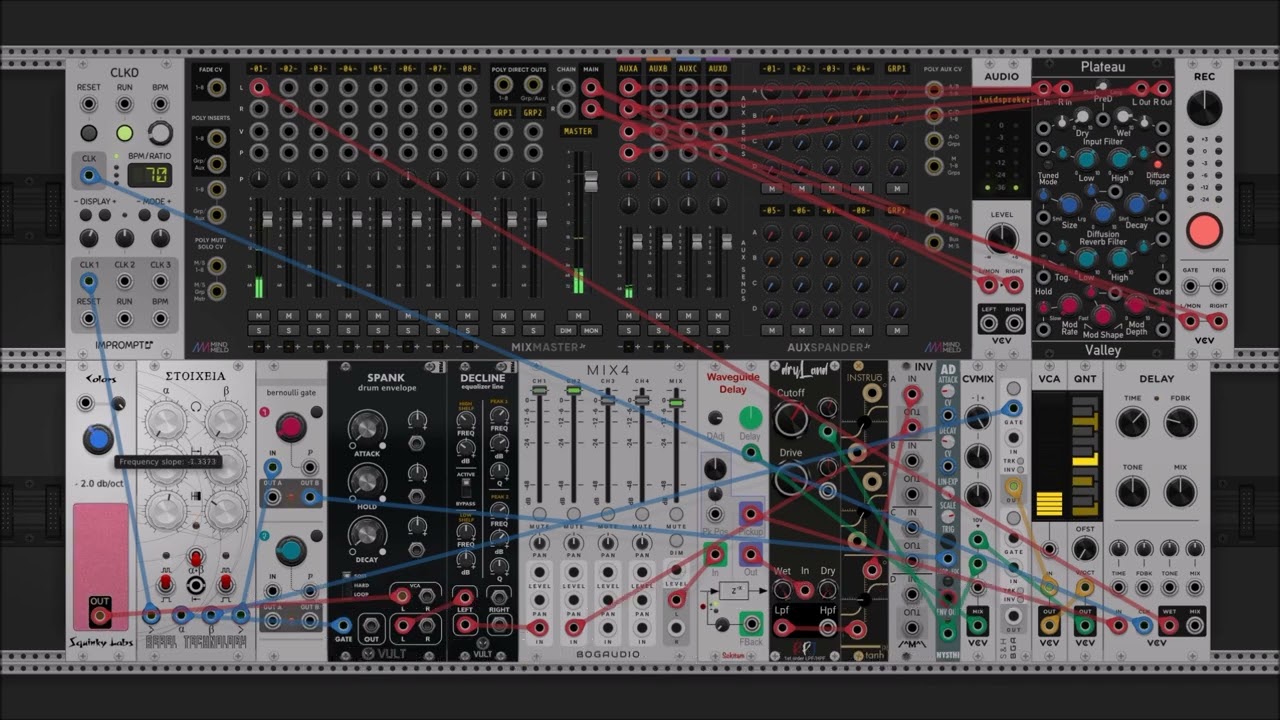Click the SPANK DECAY knob

coord(367,535)
